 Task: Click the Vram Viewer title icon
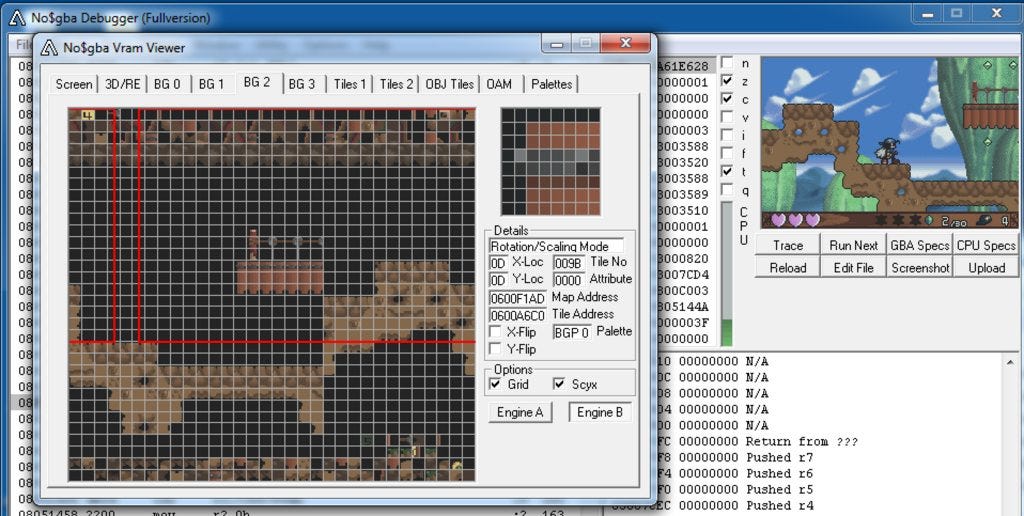(x=49, y=48)
